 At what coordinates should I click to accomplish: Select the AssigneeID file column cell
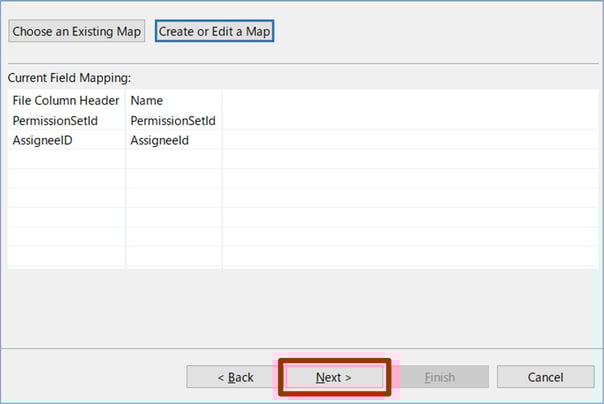(42, 140)
